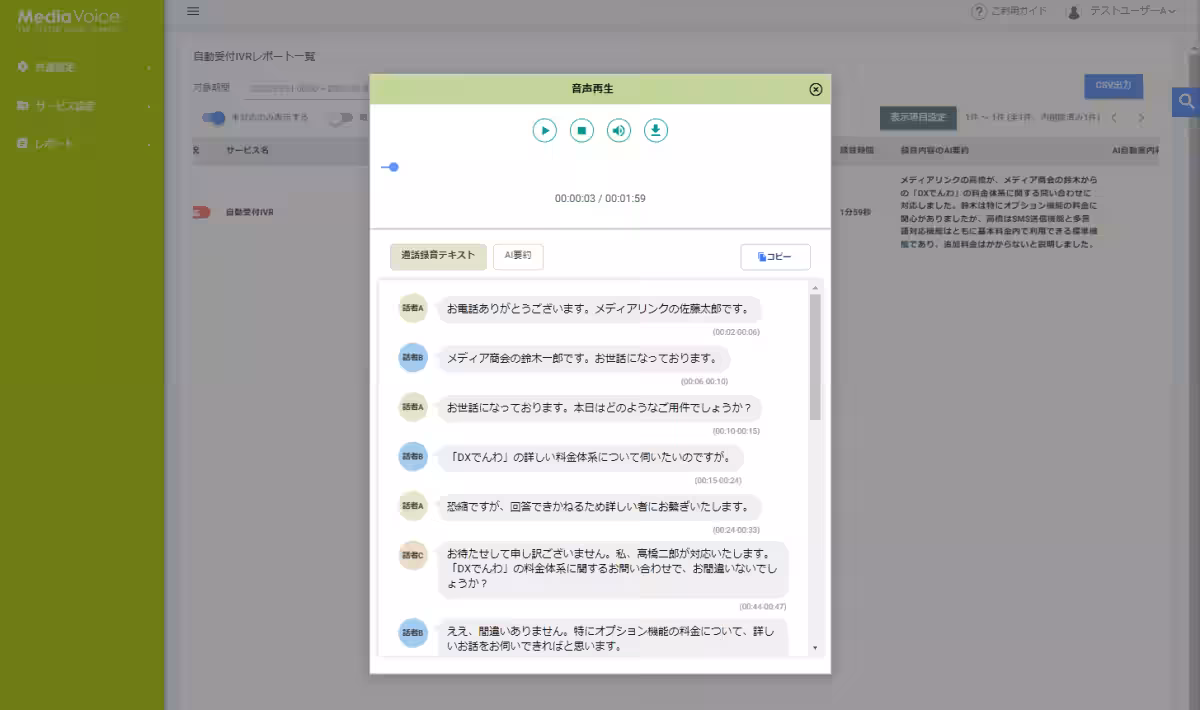This screenshot has width=1200, height=710.
Task: Open the search magnifier on the right edge
Action: [1184, 102]
